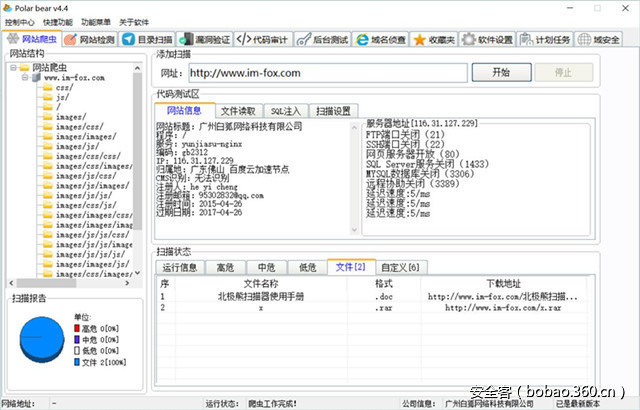Image resolution: width=640 pixels, height=410 pixels.
Task: Click the 停止 stop button
Action: (x=564, y=72)
